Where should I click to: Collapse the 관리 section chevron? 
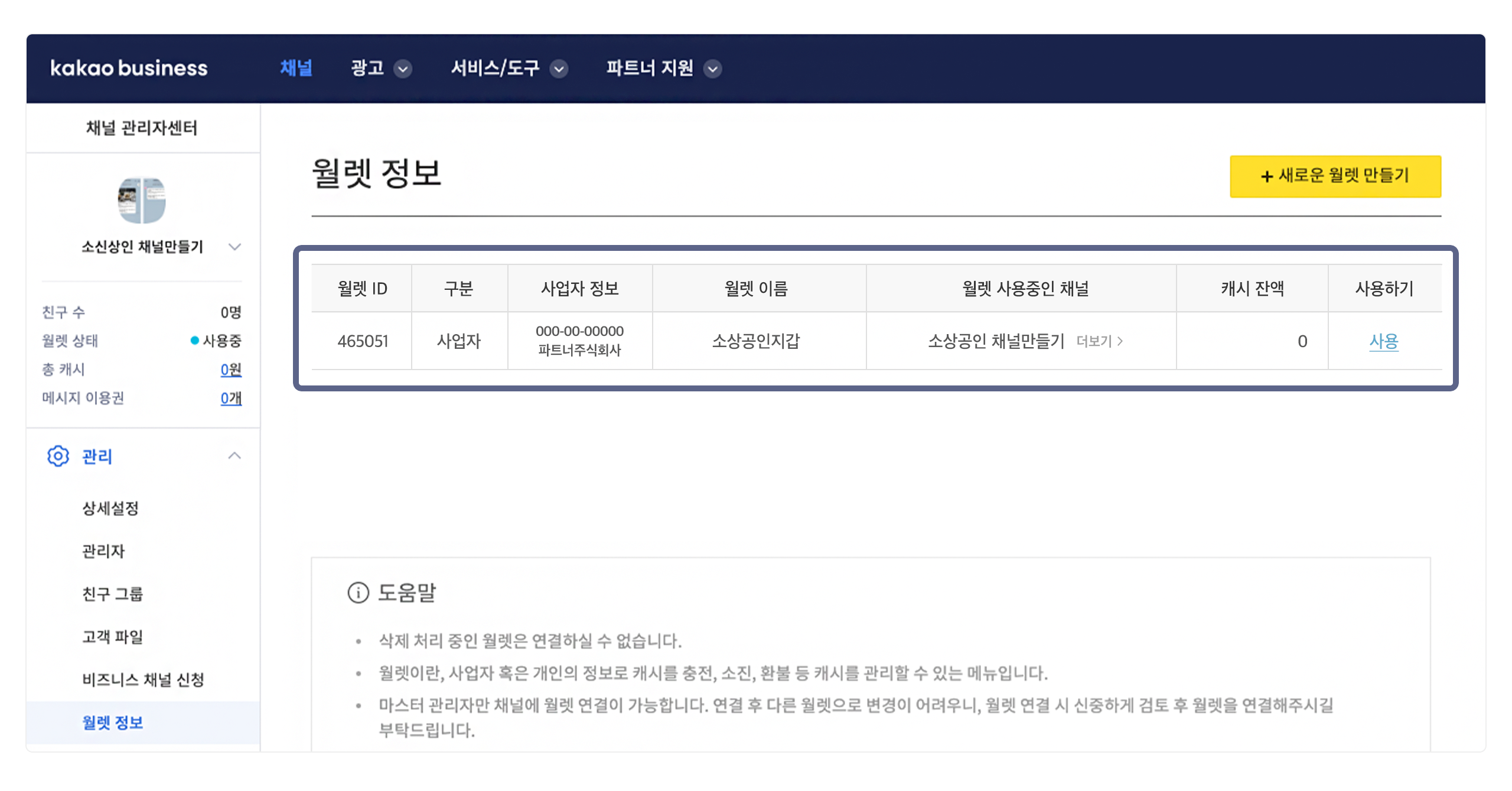pyautogui.click(x=234, y=456)
